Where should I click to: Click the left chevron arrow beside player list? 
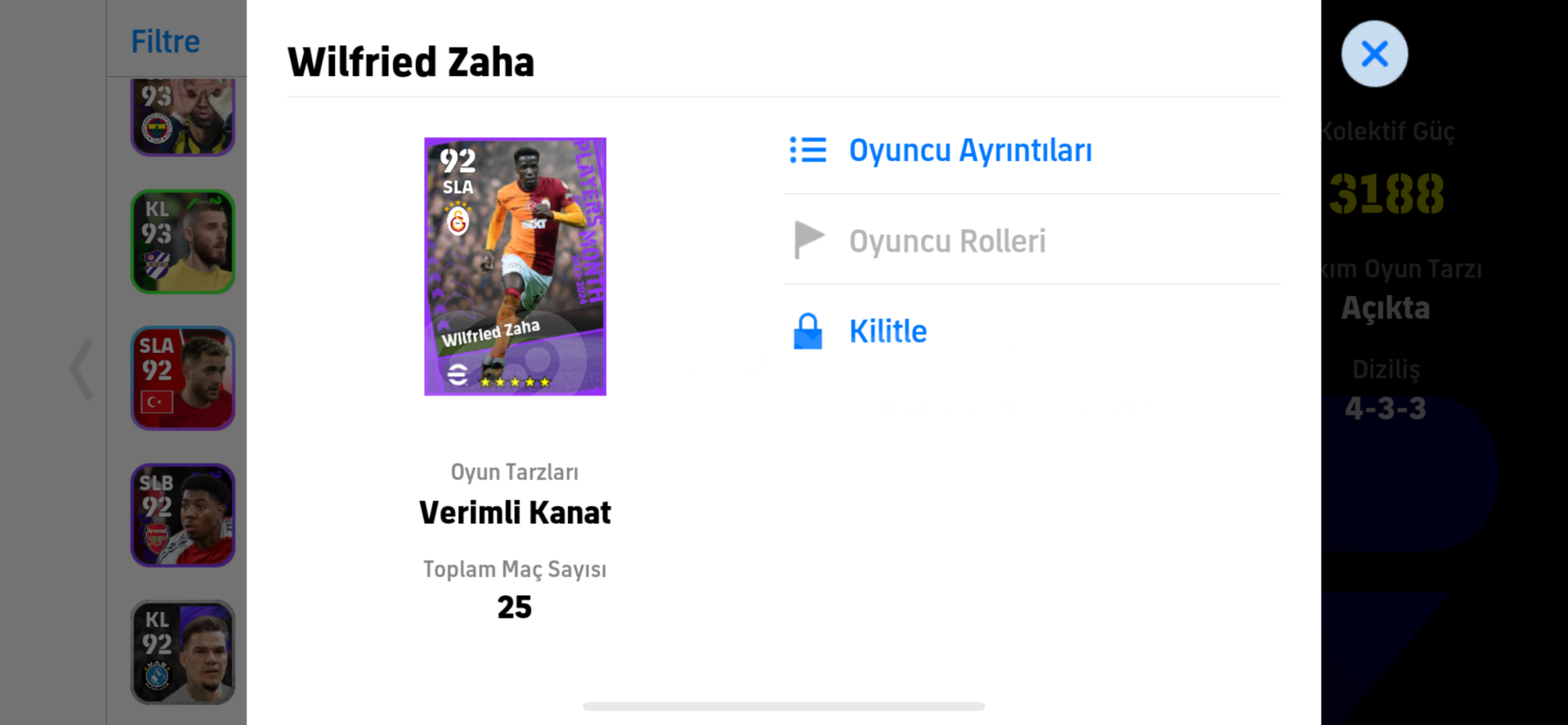coord(82,369)
